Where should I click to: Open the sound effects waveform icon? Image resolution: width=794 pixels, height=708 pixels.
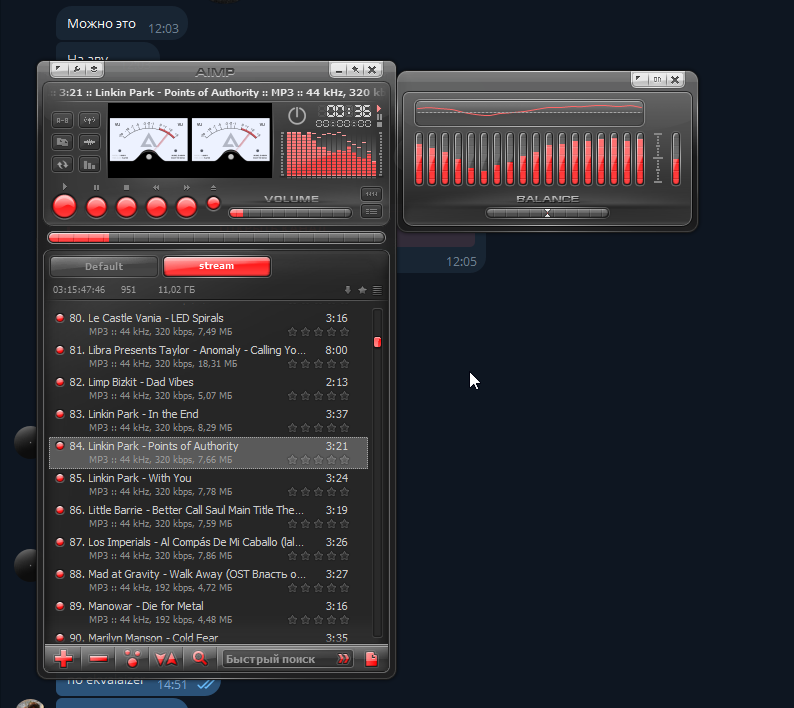(x=89, y=142)
